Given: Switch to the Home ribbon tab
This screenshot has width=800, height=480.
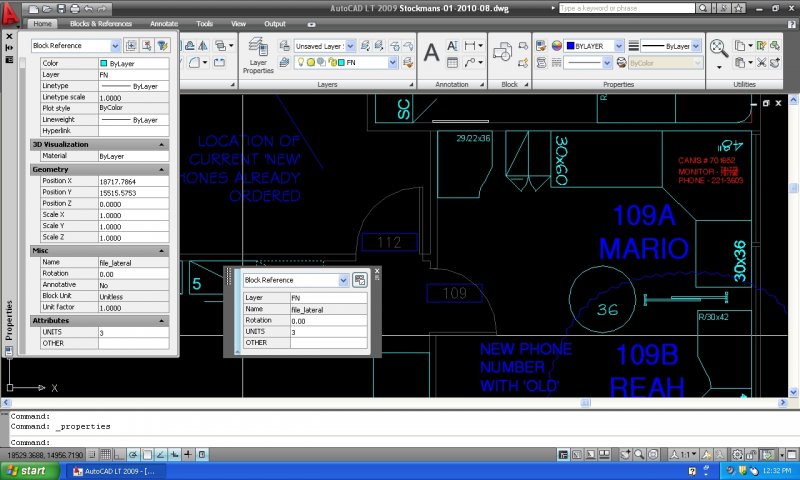Looking at the screenshot, I should point(42,23).
